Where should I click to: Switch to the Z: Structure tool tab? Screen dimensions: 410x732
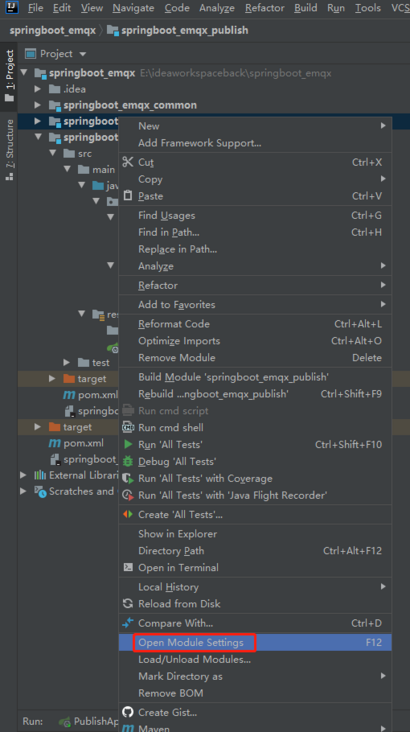tap(9, 150)
